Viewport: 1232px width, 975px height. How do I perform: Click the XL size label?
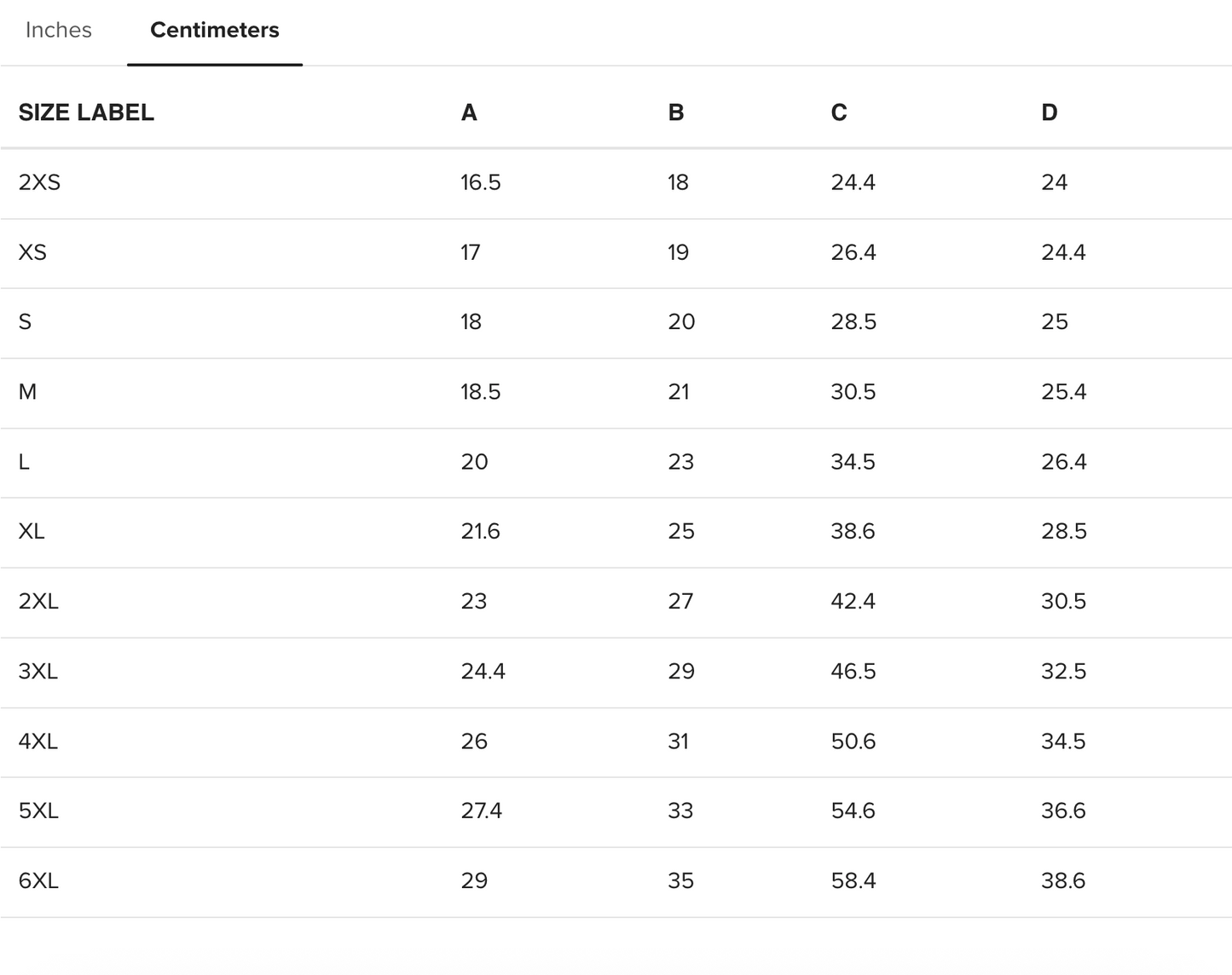[x=32, y=532]
